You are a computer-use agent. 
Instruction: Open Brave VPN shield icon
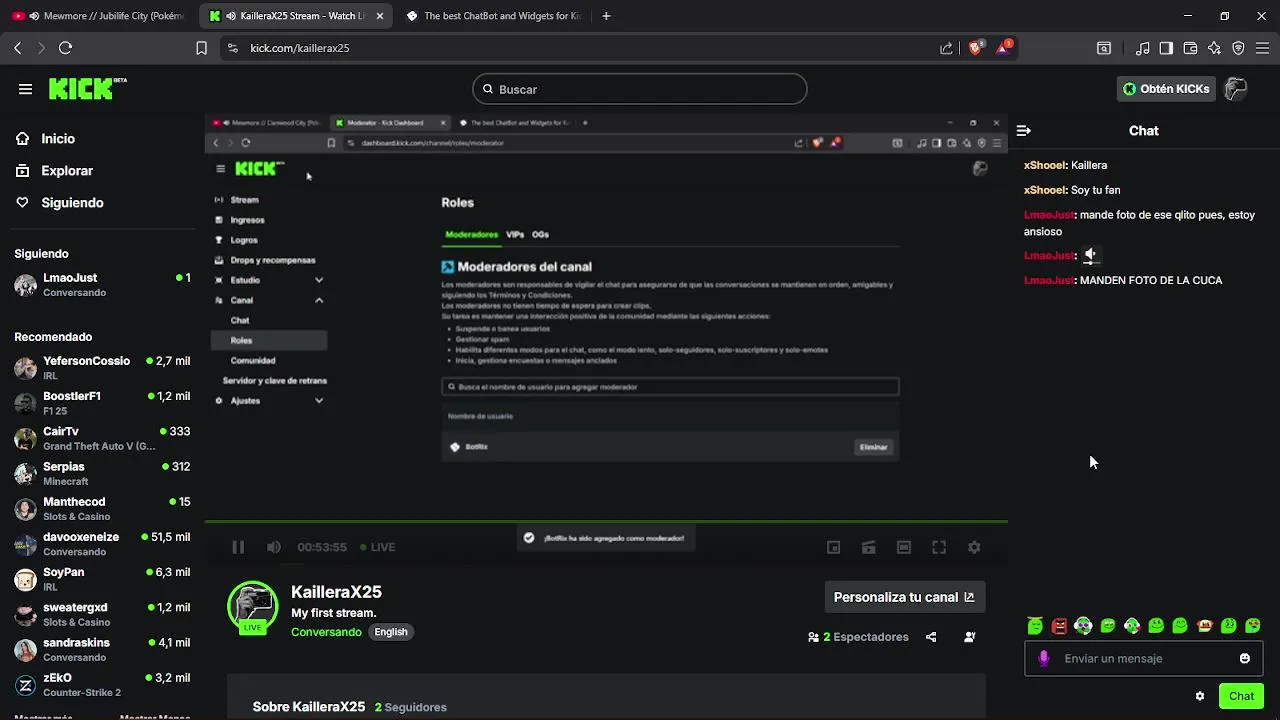point(1238,48)
